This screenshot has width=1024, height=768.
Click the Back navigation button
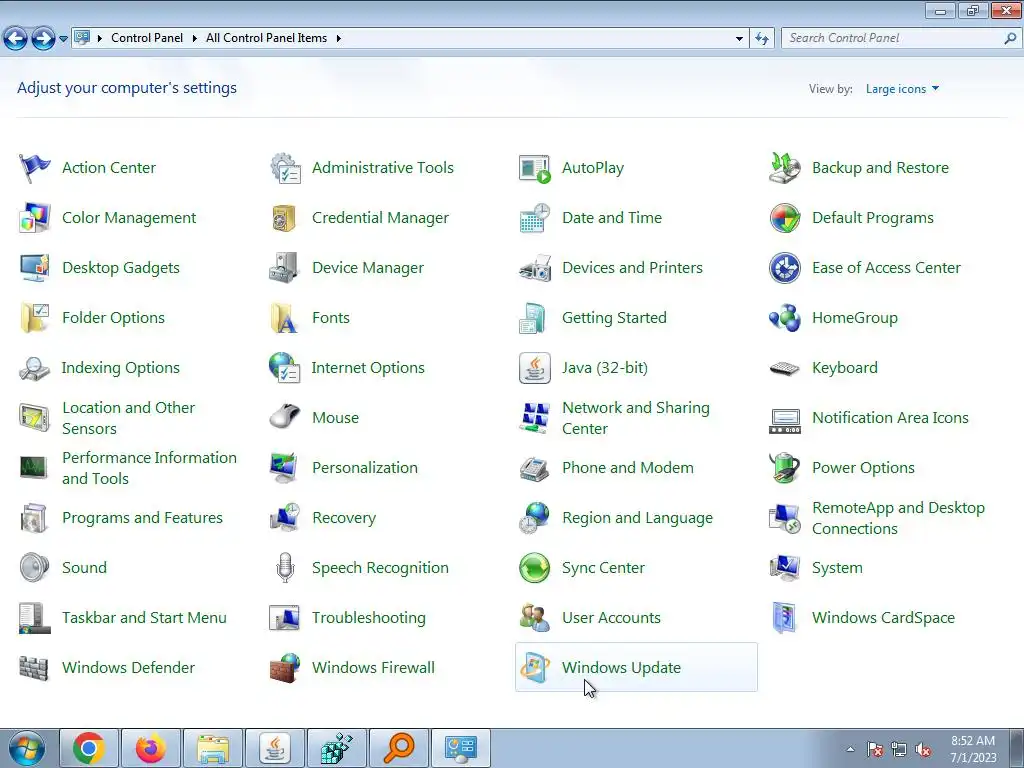[16, 39]
